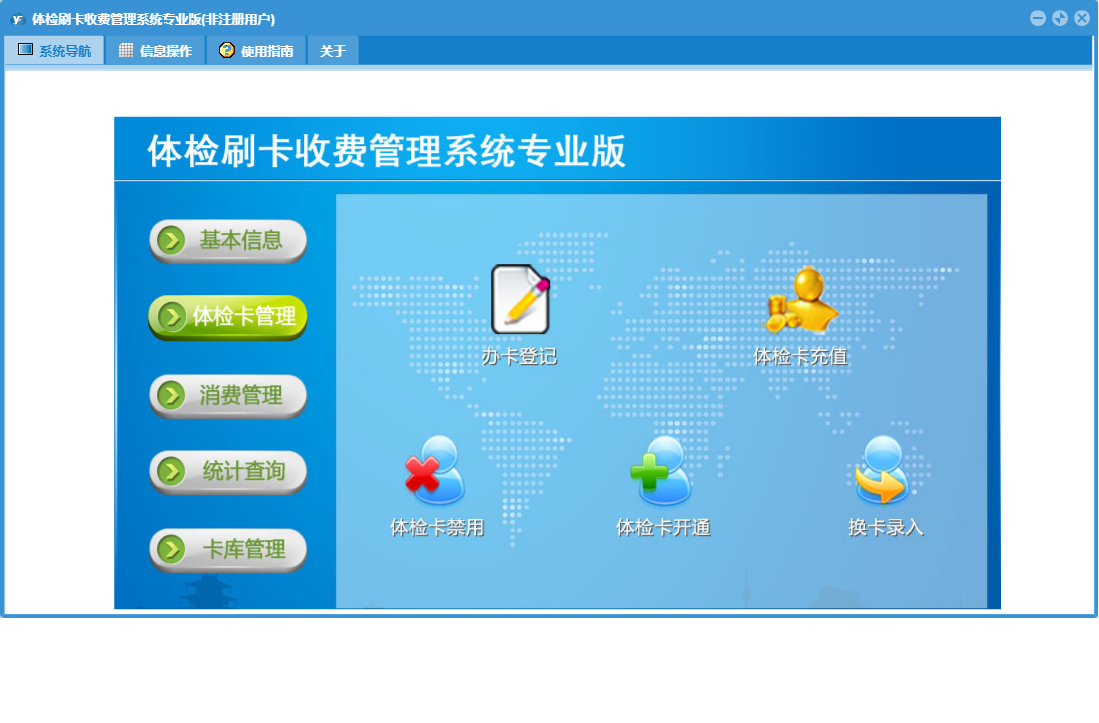The width and height of the screenshot is (1099, 723).
Task: Open the 办卡登记 notepad-and-pencil icon
Action: (x=520, y=300)
